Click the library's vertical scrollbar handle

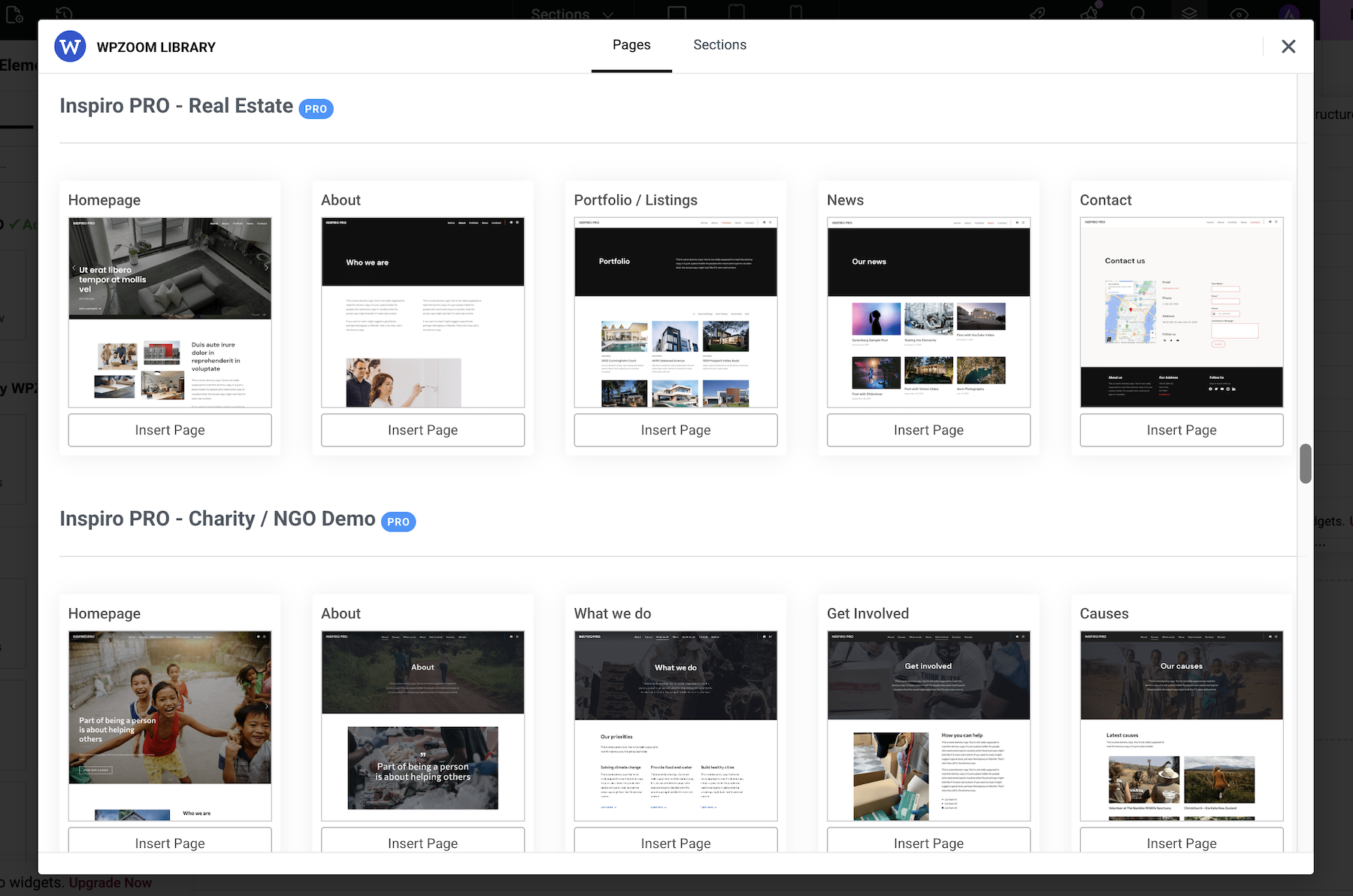pyautogui.click(x=1306, y=464)
